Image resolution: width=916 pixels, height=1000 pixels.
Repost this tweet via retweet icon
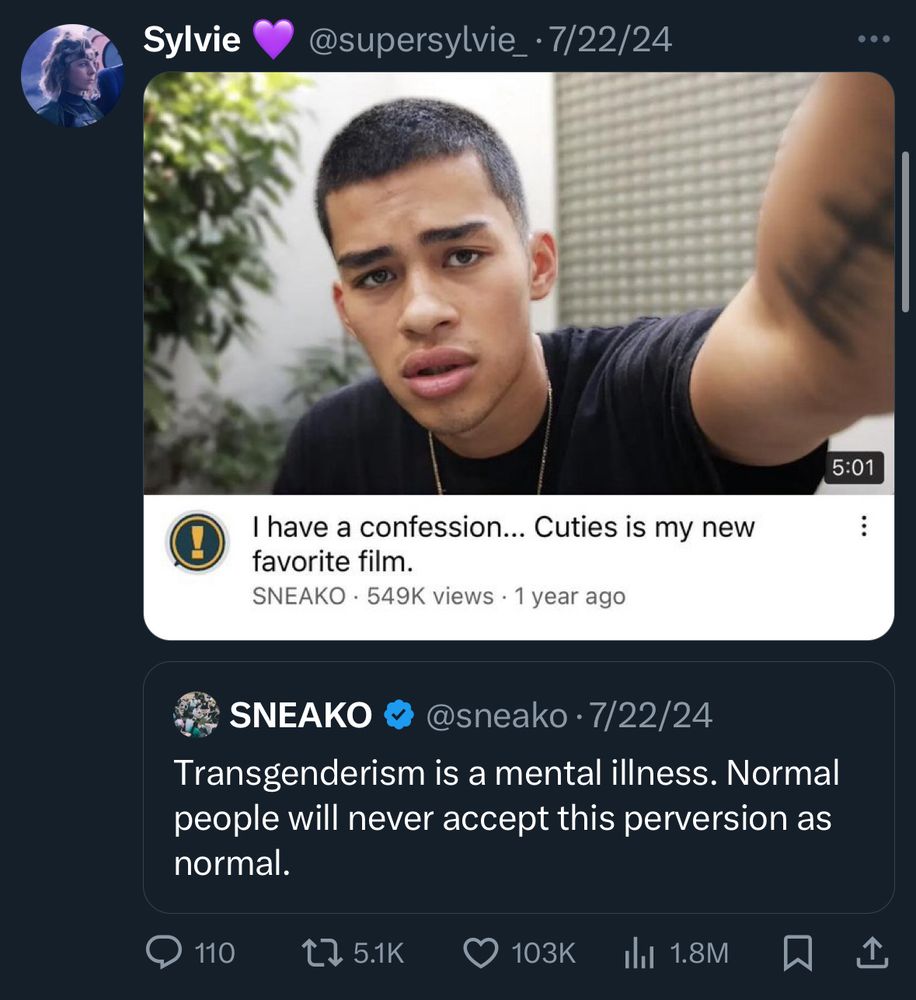pyautogui.click(x=322, y=952)
